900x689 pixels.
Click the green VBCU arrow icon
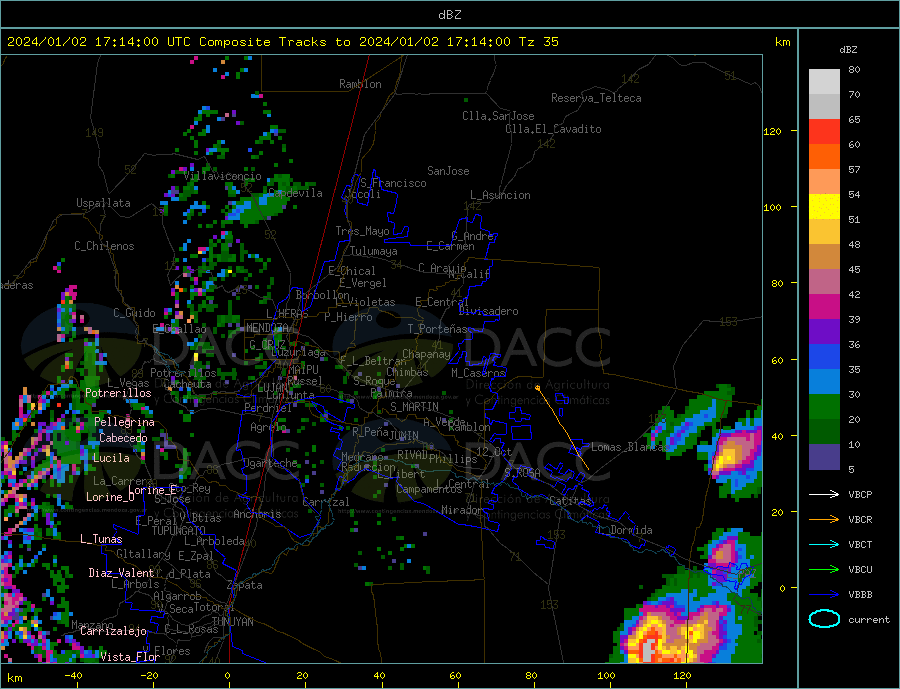click(824, 570)
